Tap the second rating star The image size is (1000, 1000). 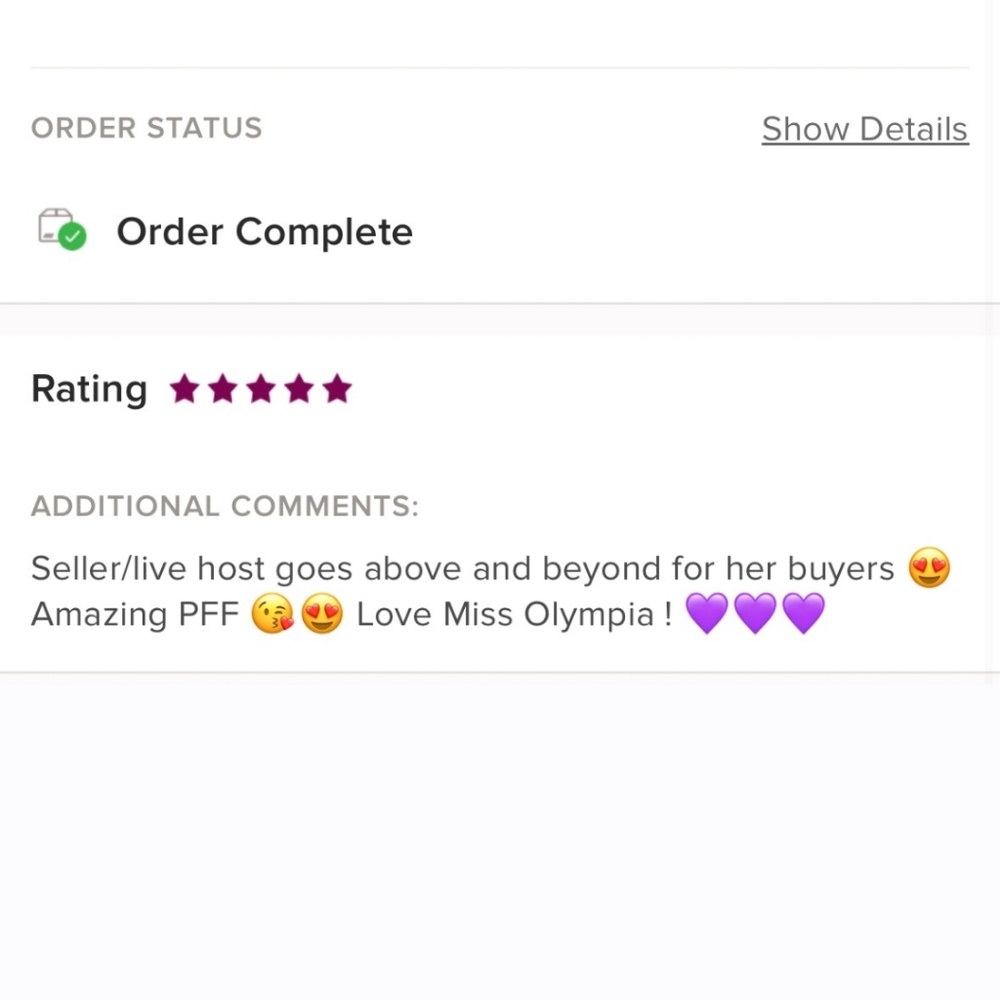point(222,389)
